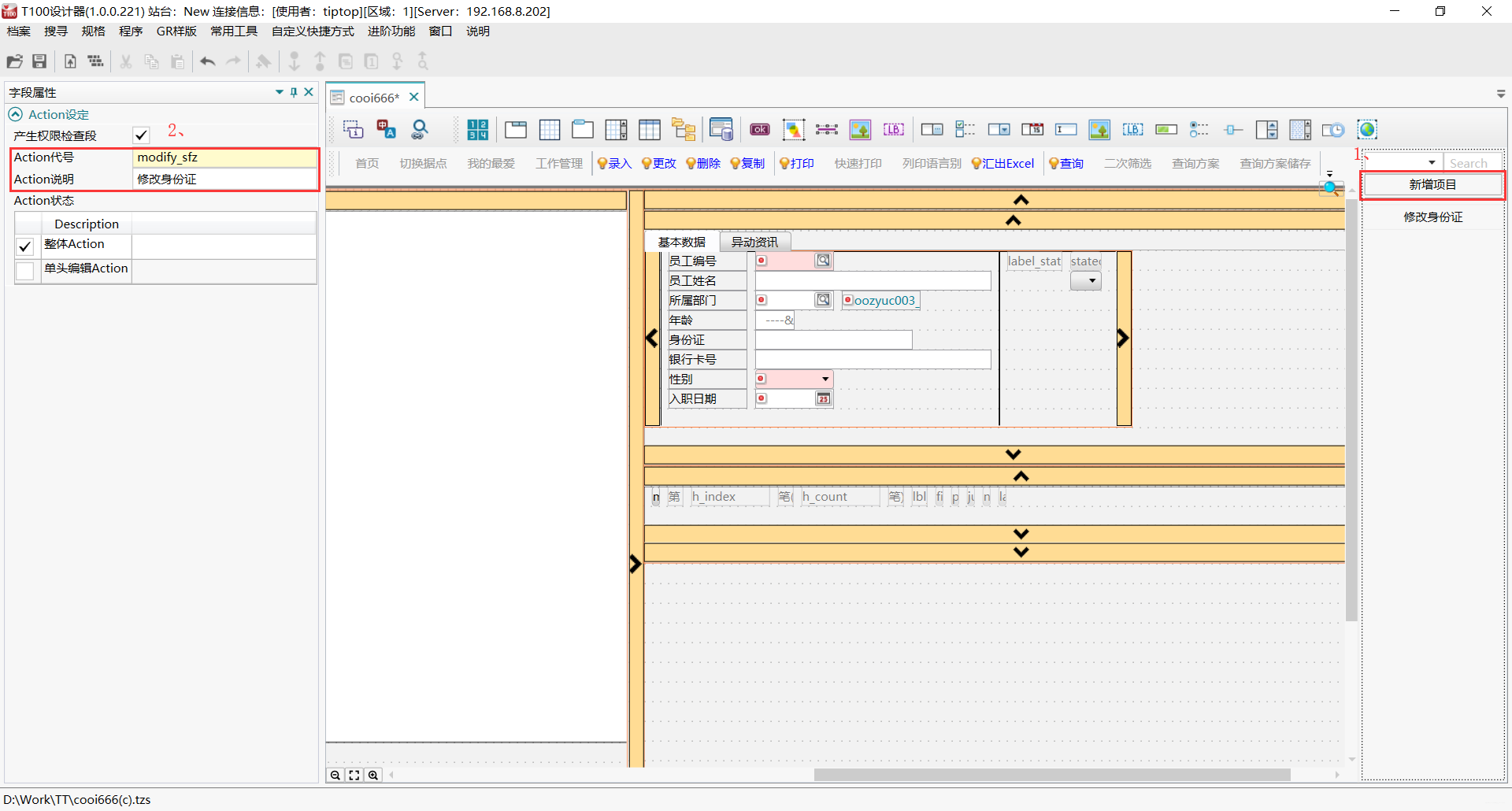The image size is (1512, 811).
Task: Insert a ButtonEdit widget
Action: pos(932,129)
